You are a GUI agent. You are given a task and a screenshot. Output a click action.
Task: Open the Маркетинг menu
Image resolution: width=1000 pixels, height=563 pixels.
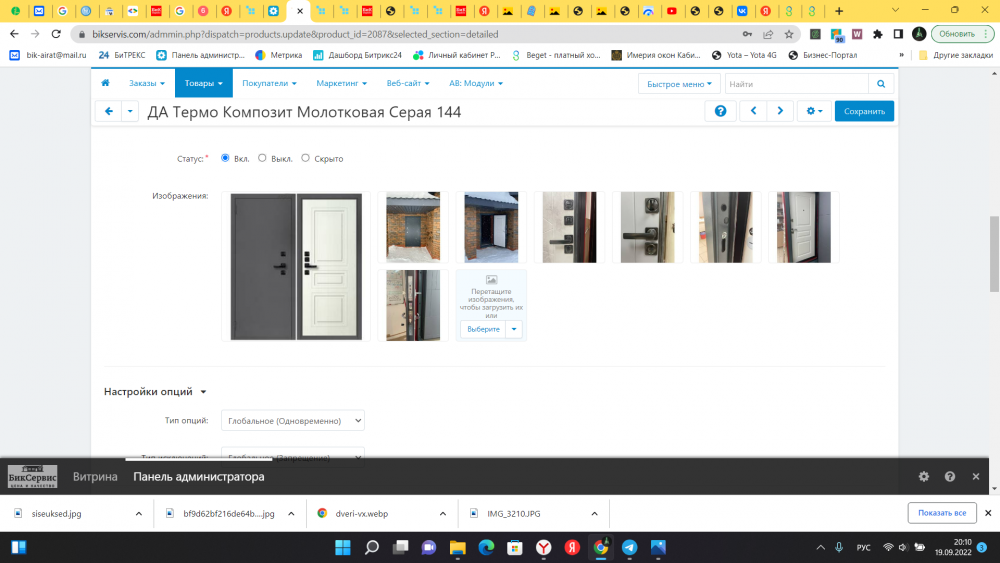pos(341,83)
